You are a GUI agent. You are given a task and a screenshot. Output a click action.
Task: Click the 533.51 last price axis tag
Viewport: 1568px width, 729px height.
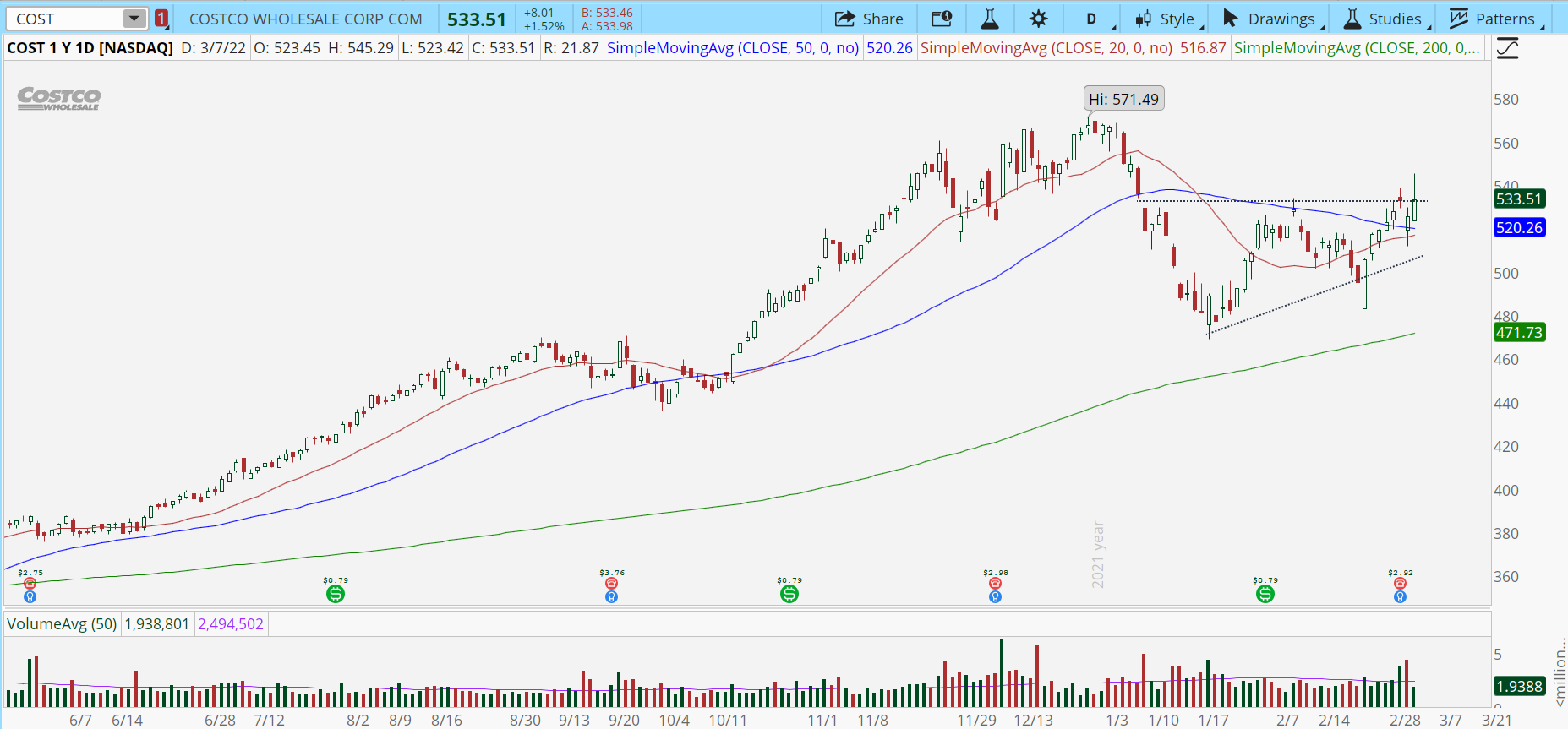pos(1519,199)
